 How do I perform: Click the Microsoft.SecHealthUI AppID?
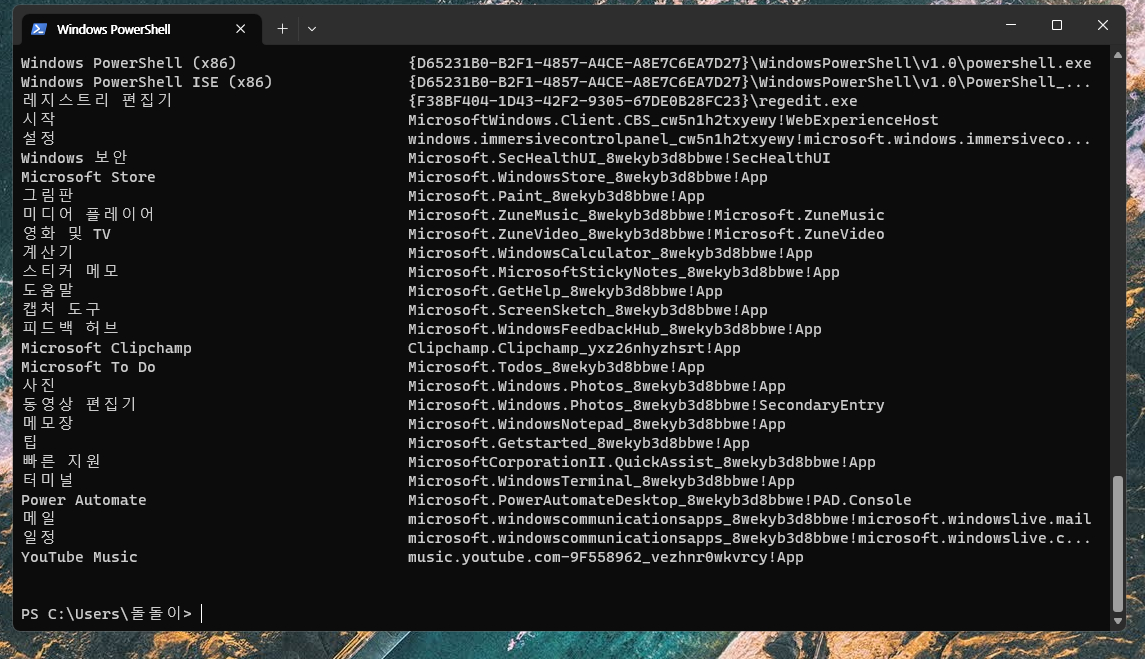619,158
